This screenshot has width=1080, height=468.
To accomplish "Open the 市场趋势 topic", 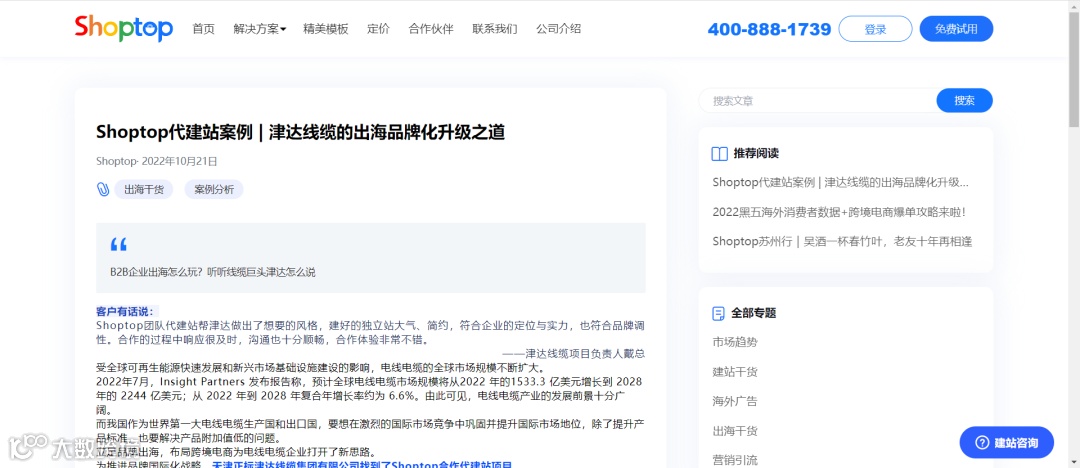I will pos(735,343).
